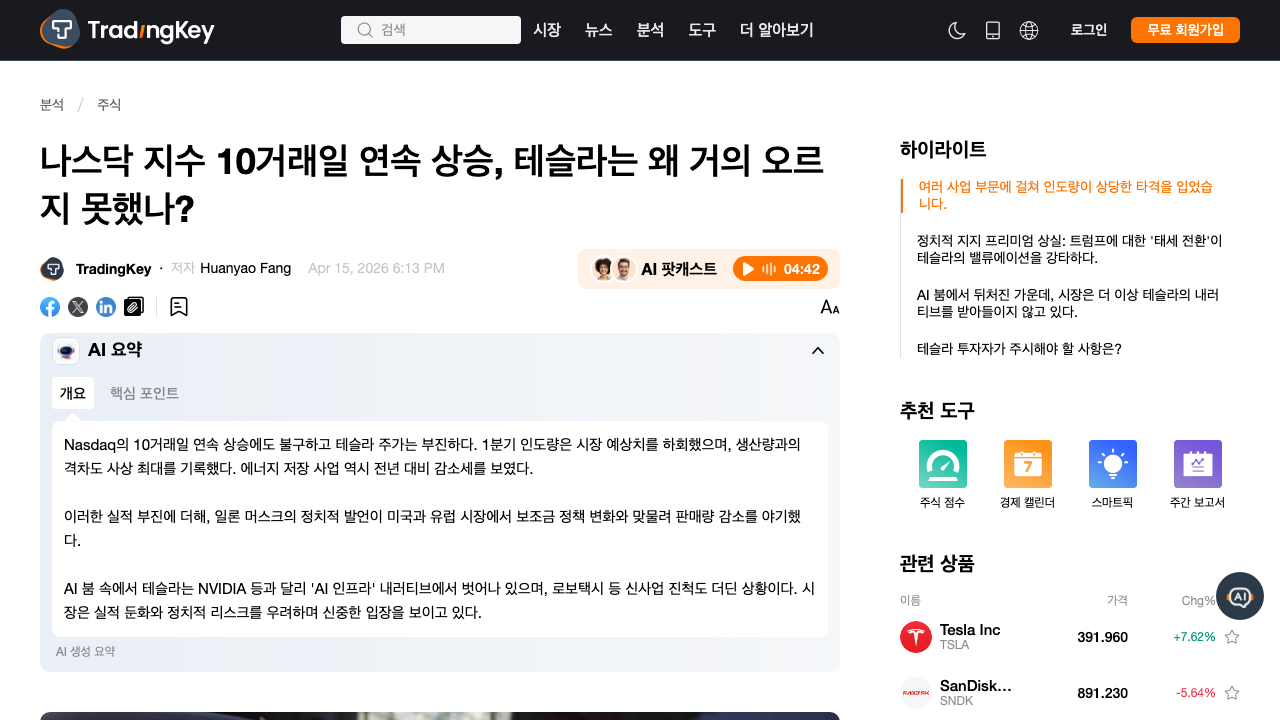Share the article on X
This screenshot has height=720, width=1280.
[78, 307]
